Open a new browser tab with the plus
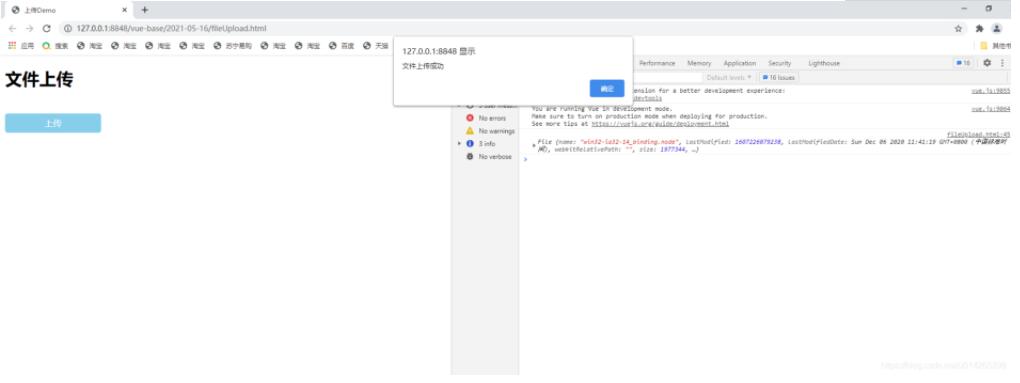 pyautogui.click(x=144, y=10)
